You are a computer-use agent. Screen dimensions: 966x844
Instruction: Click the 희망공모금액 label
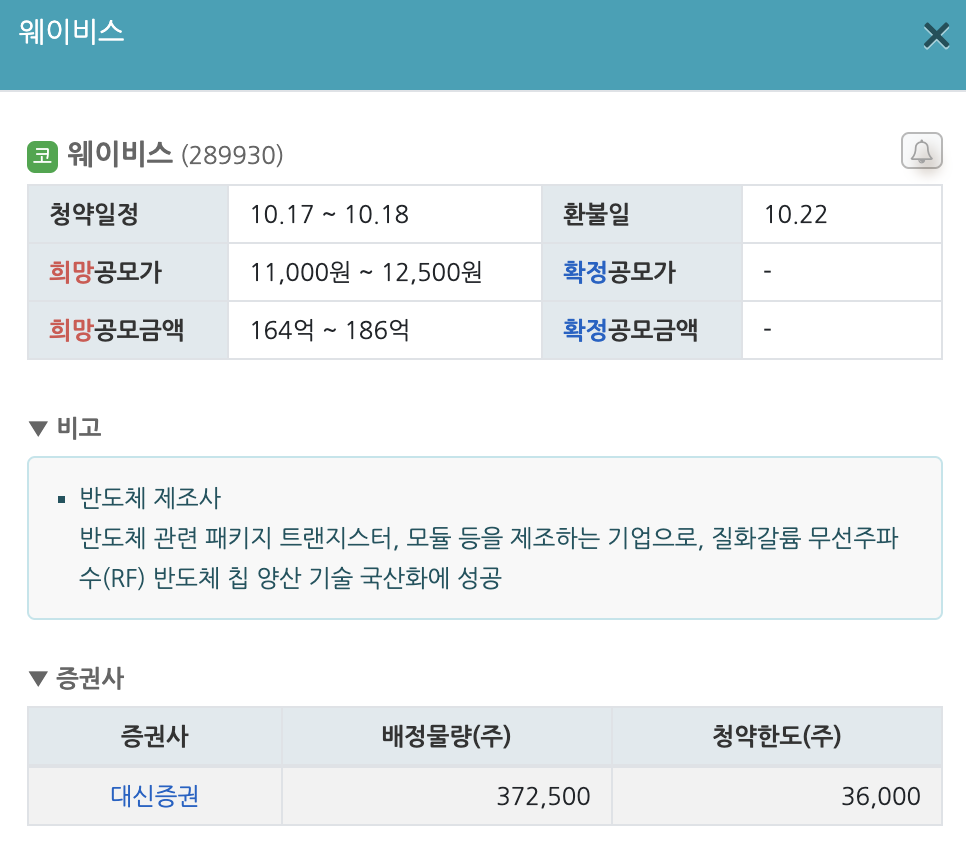point(116,330)
